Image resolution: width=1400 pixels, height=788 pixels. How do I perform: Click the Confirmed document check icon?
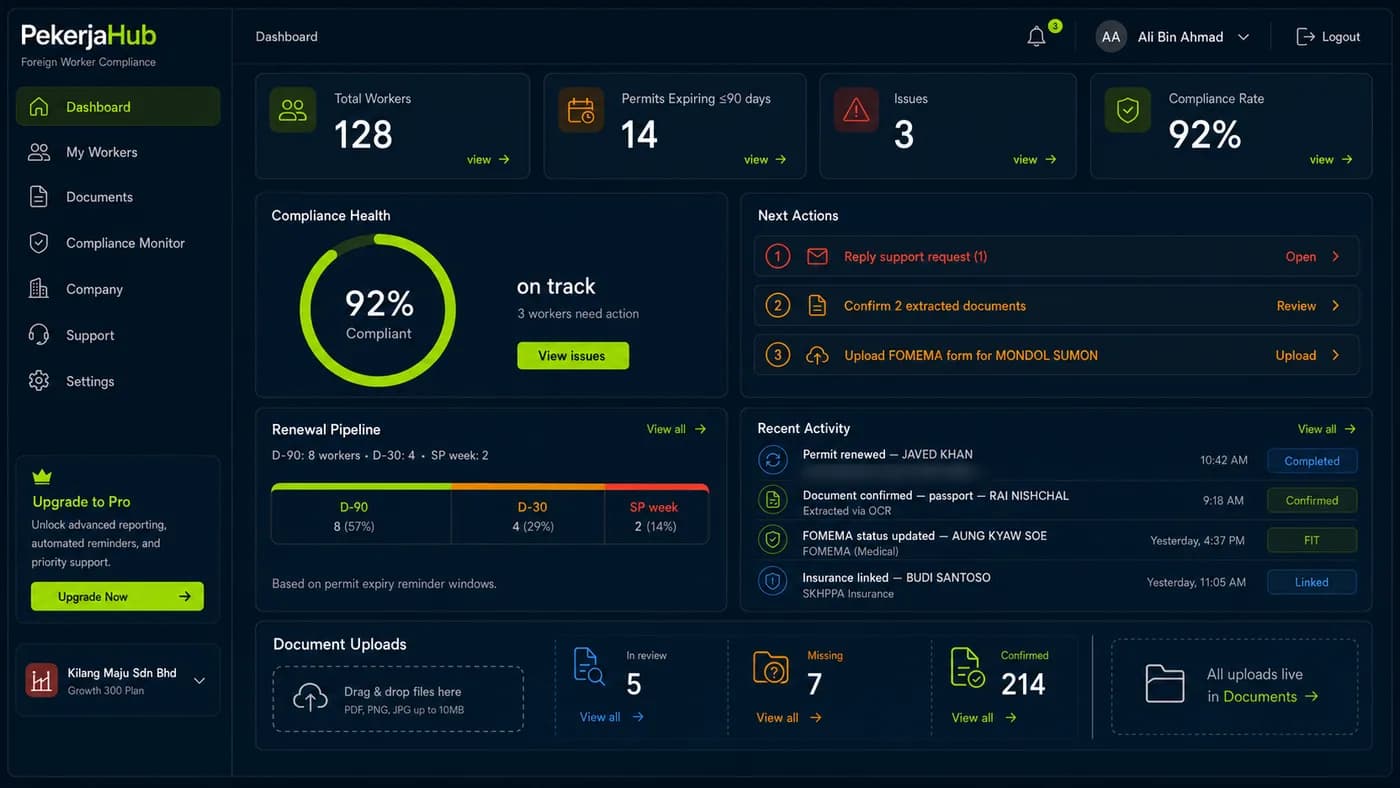click(x=967, y=667)
